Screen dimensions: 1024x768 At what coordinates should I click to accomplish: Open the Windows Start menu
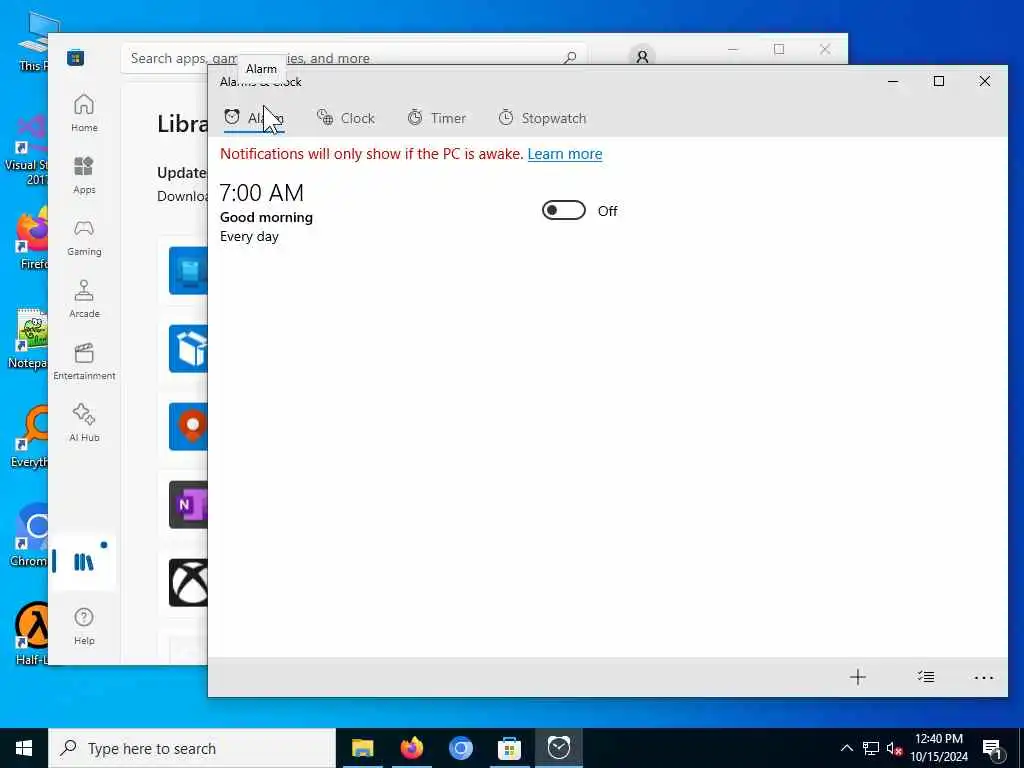point(24,748)
